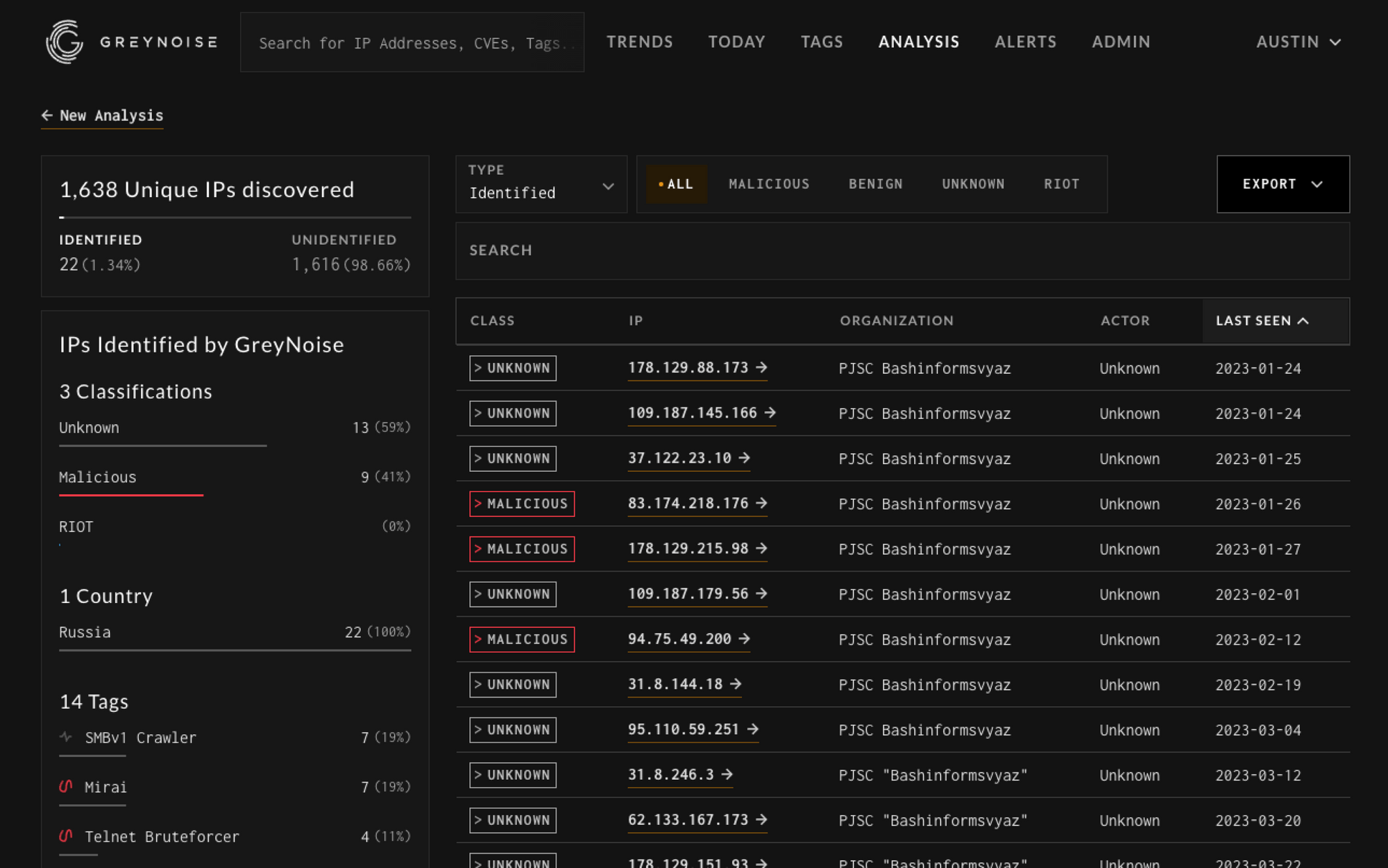Switch to the RIOT classification filter

pos(1061,184)
